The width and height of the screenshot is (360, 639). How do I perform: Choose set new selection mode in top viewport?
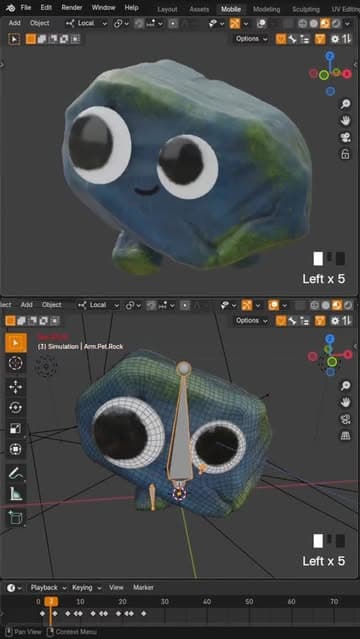pyautogui.click(x=31, y=39)
